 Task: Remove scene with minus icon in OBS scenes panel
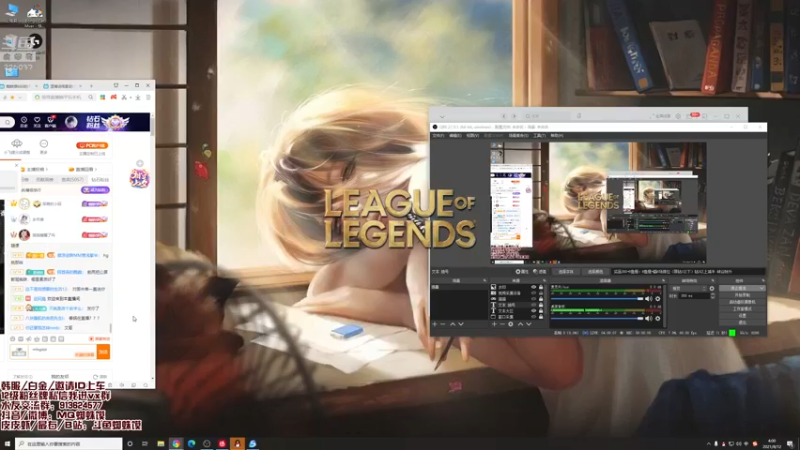pyautogui.click(x=443, y=324)
